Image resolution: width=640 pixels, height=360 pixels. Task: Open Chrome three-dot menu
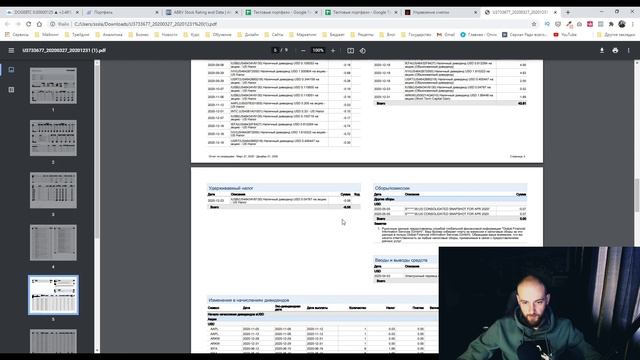pyautogui.click(x=633, y=24)
